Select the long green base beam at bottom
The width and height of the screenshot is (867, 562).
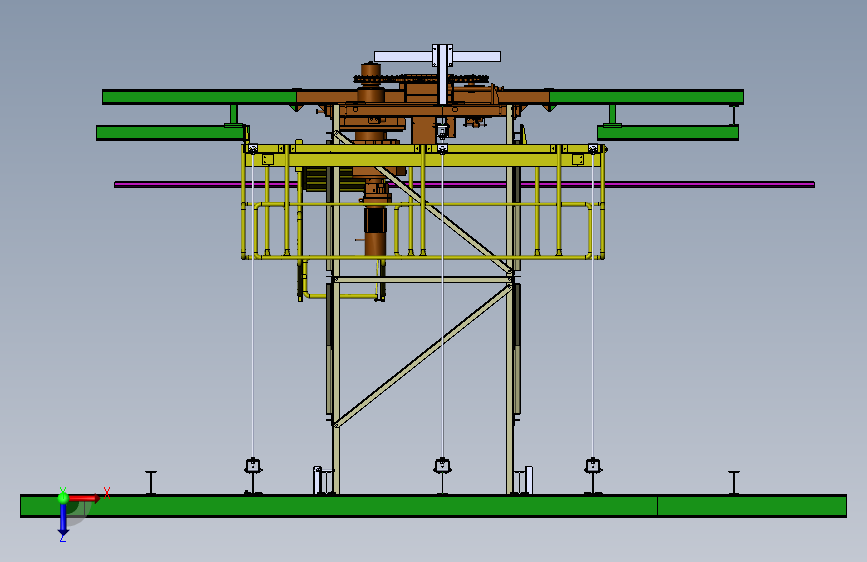(433, 506)
